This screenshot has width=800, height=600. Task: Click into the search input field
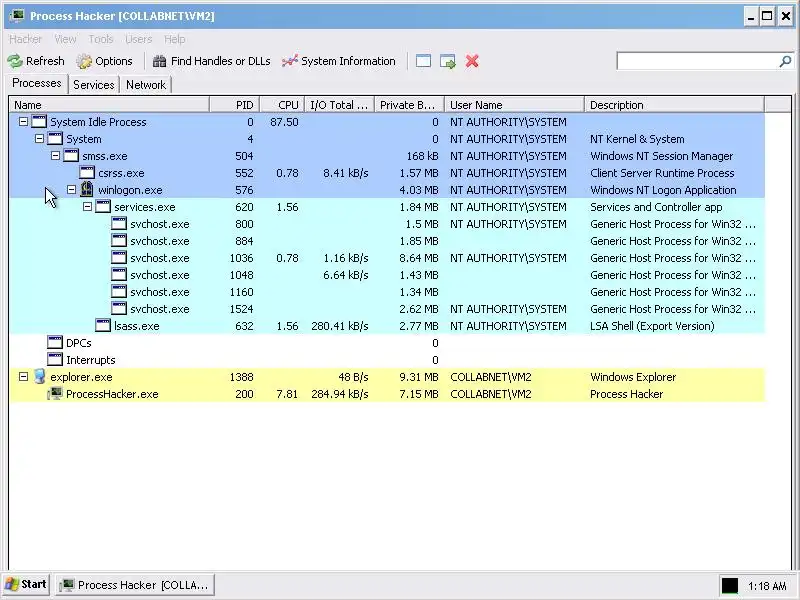coord(697,61)
